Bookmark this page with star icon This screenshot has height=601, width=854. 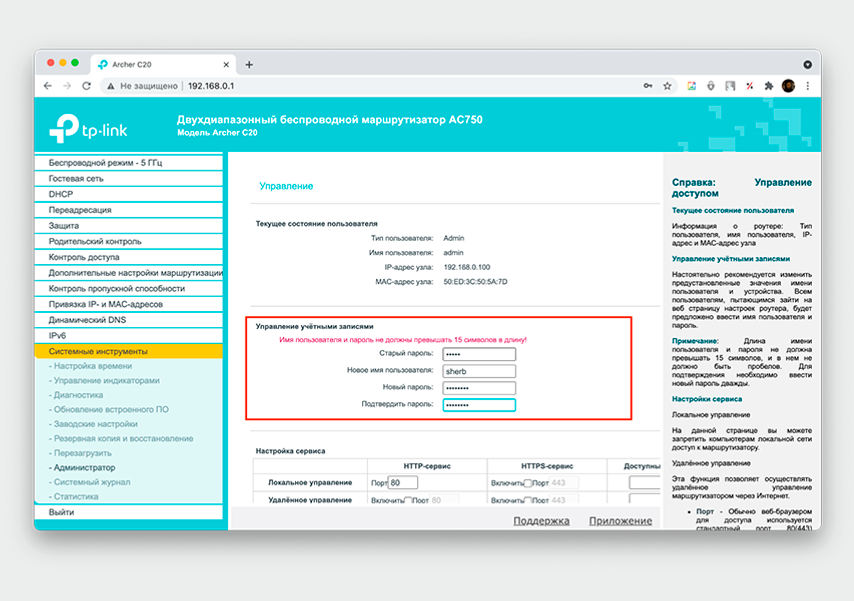point(667,86)
